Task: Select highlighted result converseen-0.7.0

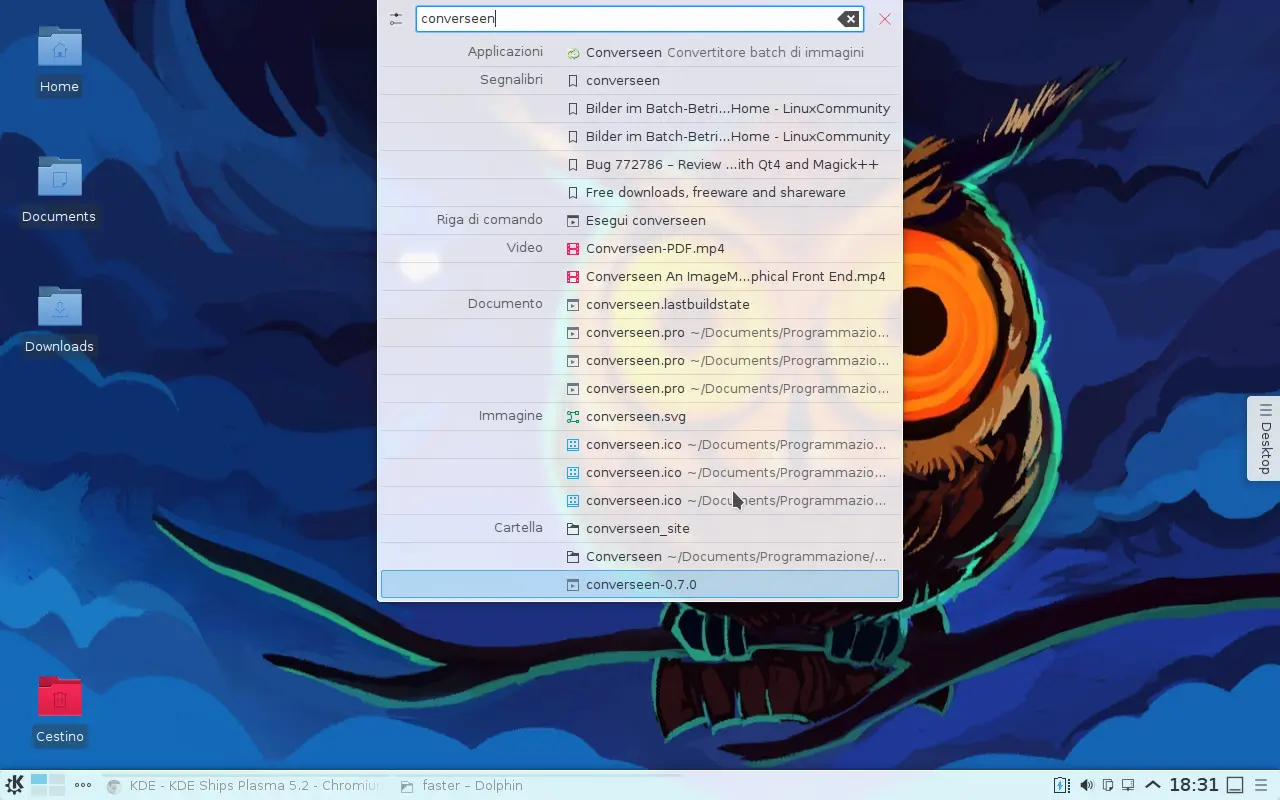Action: 640,584
